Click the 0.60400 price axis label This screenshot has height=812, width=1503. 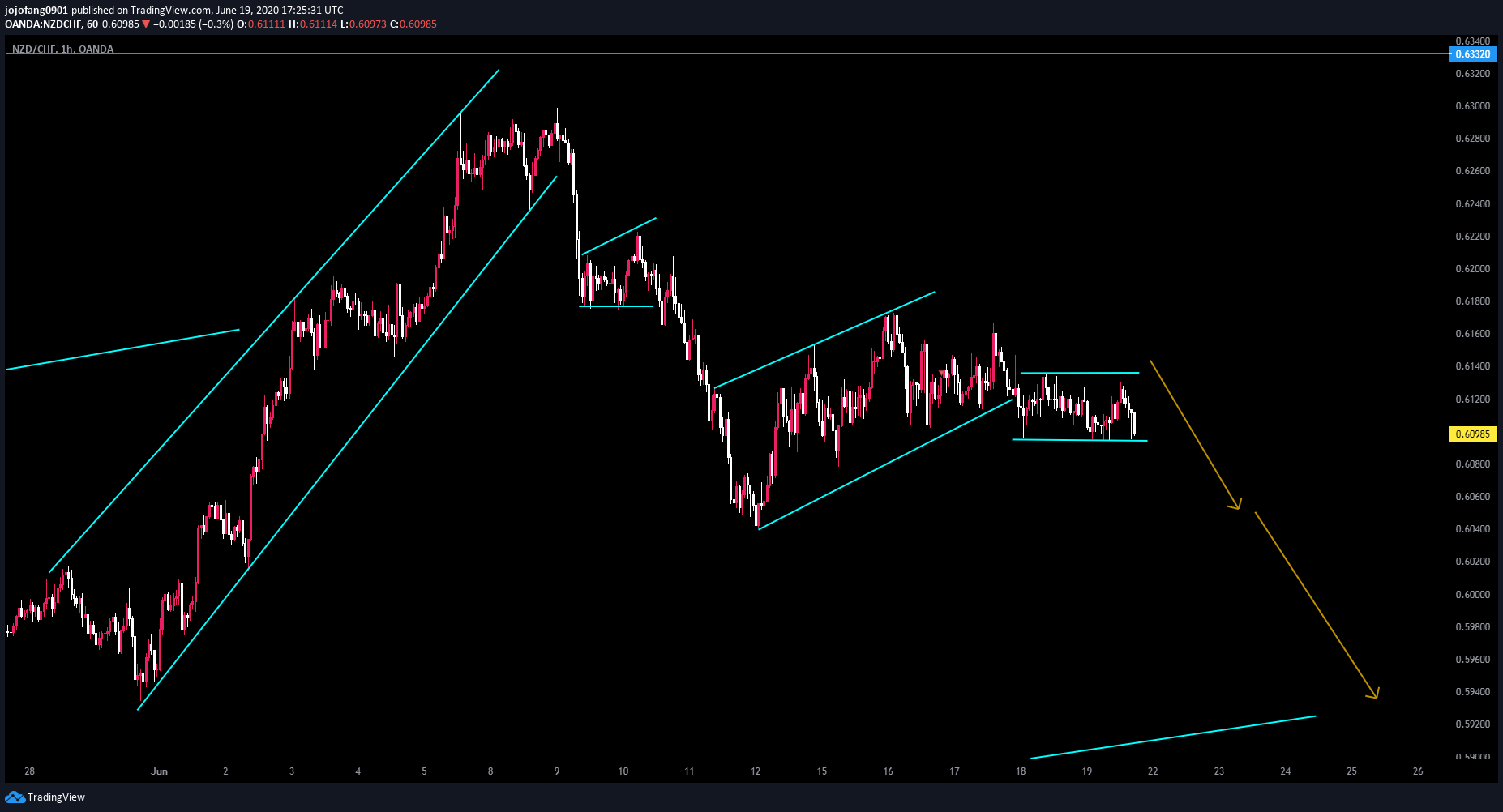click(x=1472, y=529)
